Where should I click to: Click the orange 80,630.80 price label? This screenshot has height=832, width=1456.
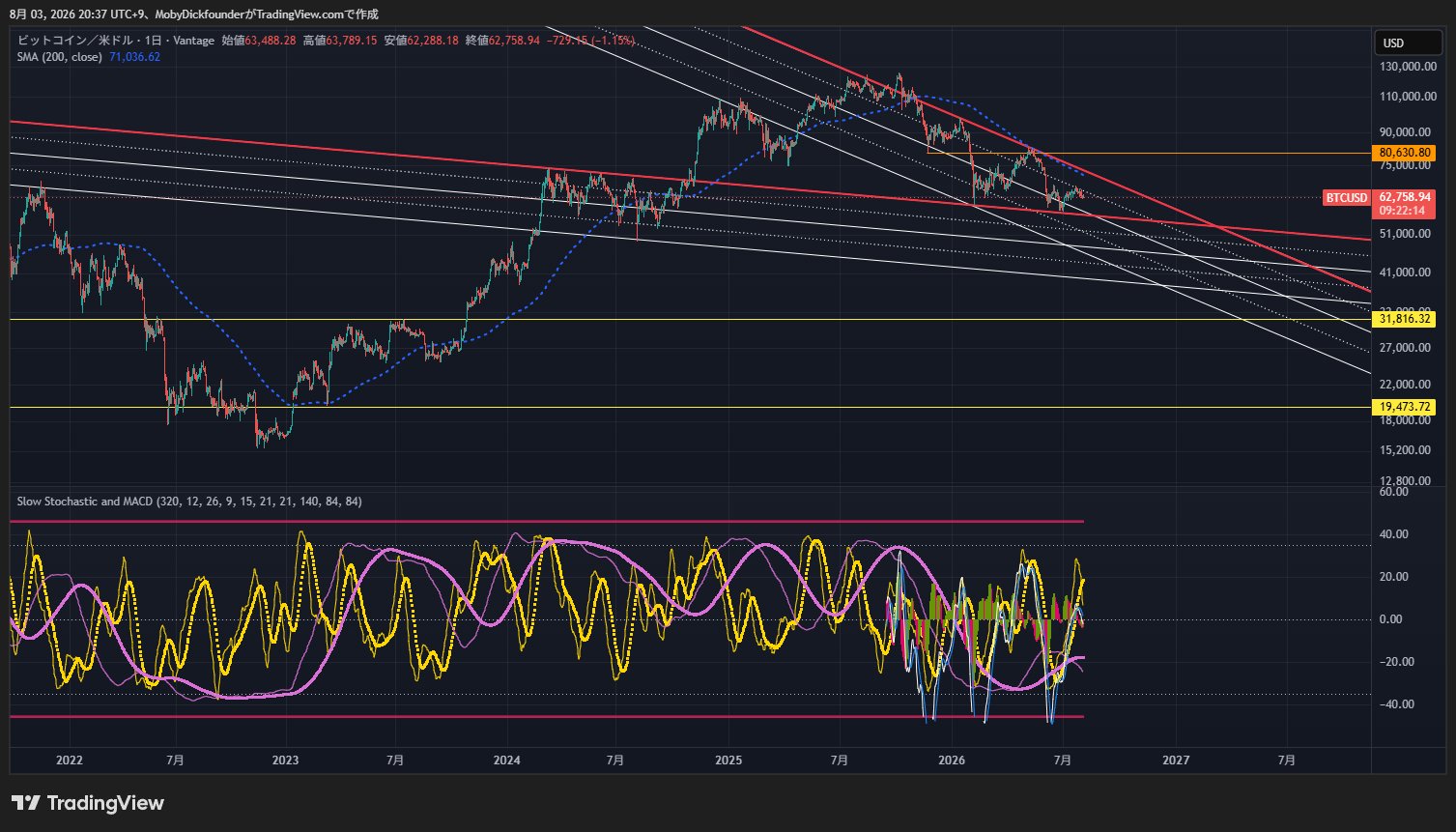point(1405,153)
